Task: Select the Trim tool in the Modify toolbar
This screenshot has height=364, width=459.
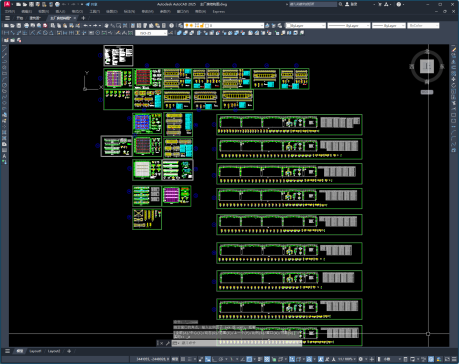Action: pyautogui.click(x=454, y=103)
